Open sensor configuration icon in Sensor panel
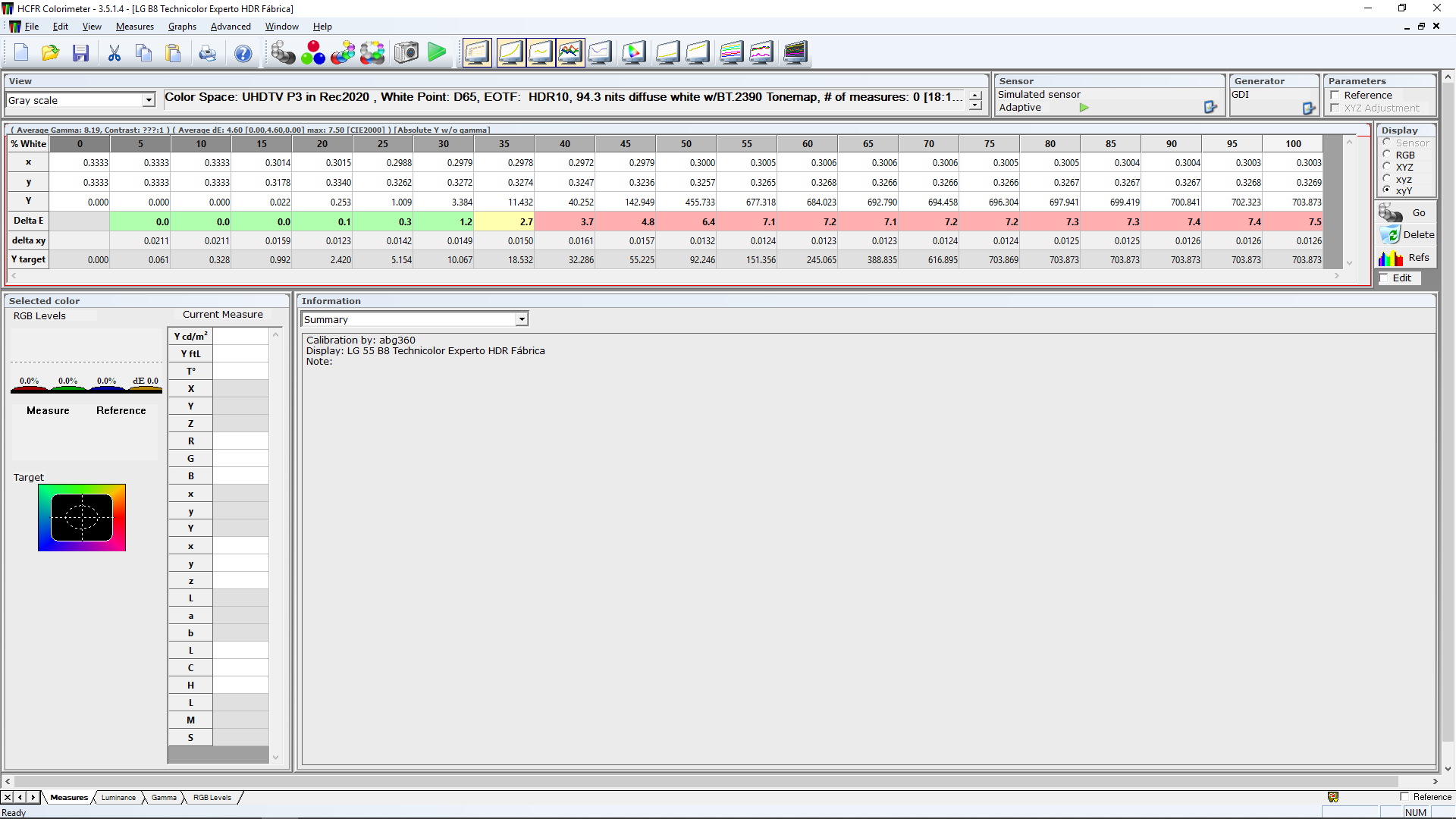 click(1210, 108)
